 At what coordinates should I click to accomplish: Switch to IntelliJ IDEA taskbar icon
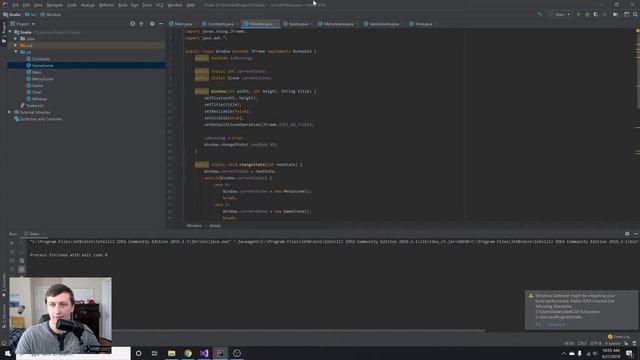220,353
